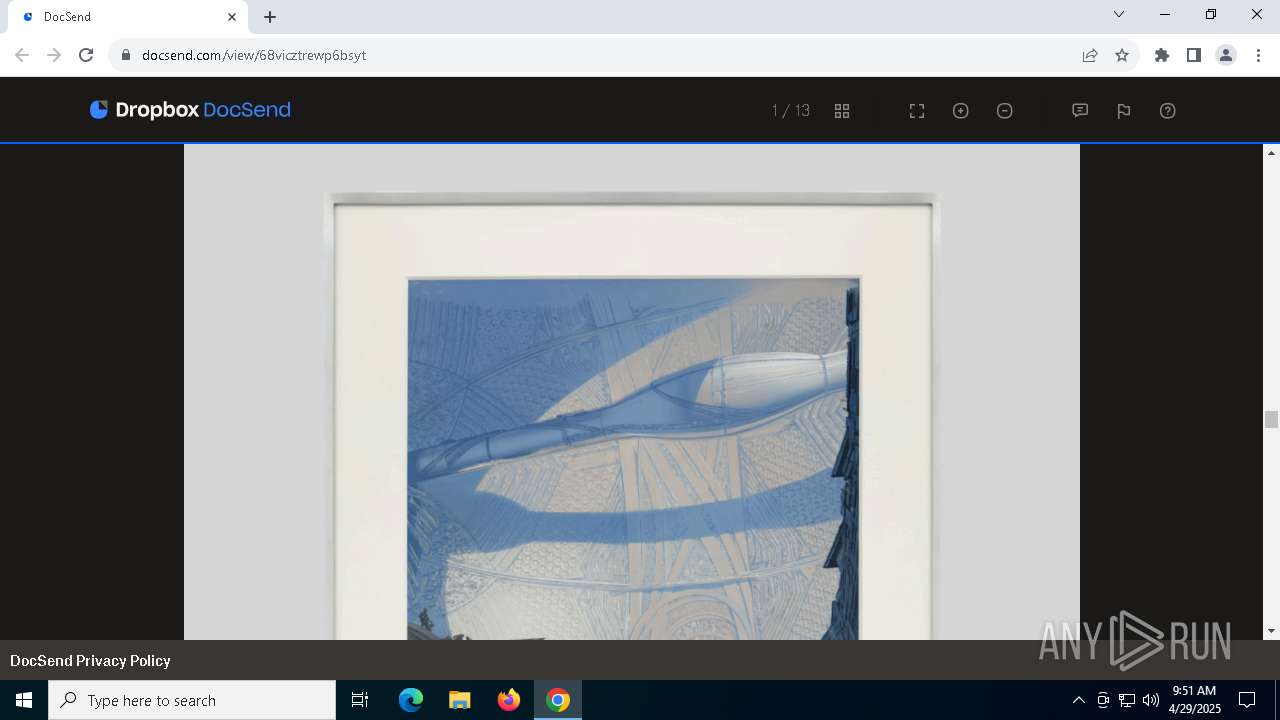
Task: Open Chrome three-dot menu
Action: [x=1258, y=55]
